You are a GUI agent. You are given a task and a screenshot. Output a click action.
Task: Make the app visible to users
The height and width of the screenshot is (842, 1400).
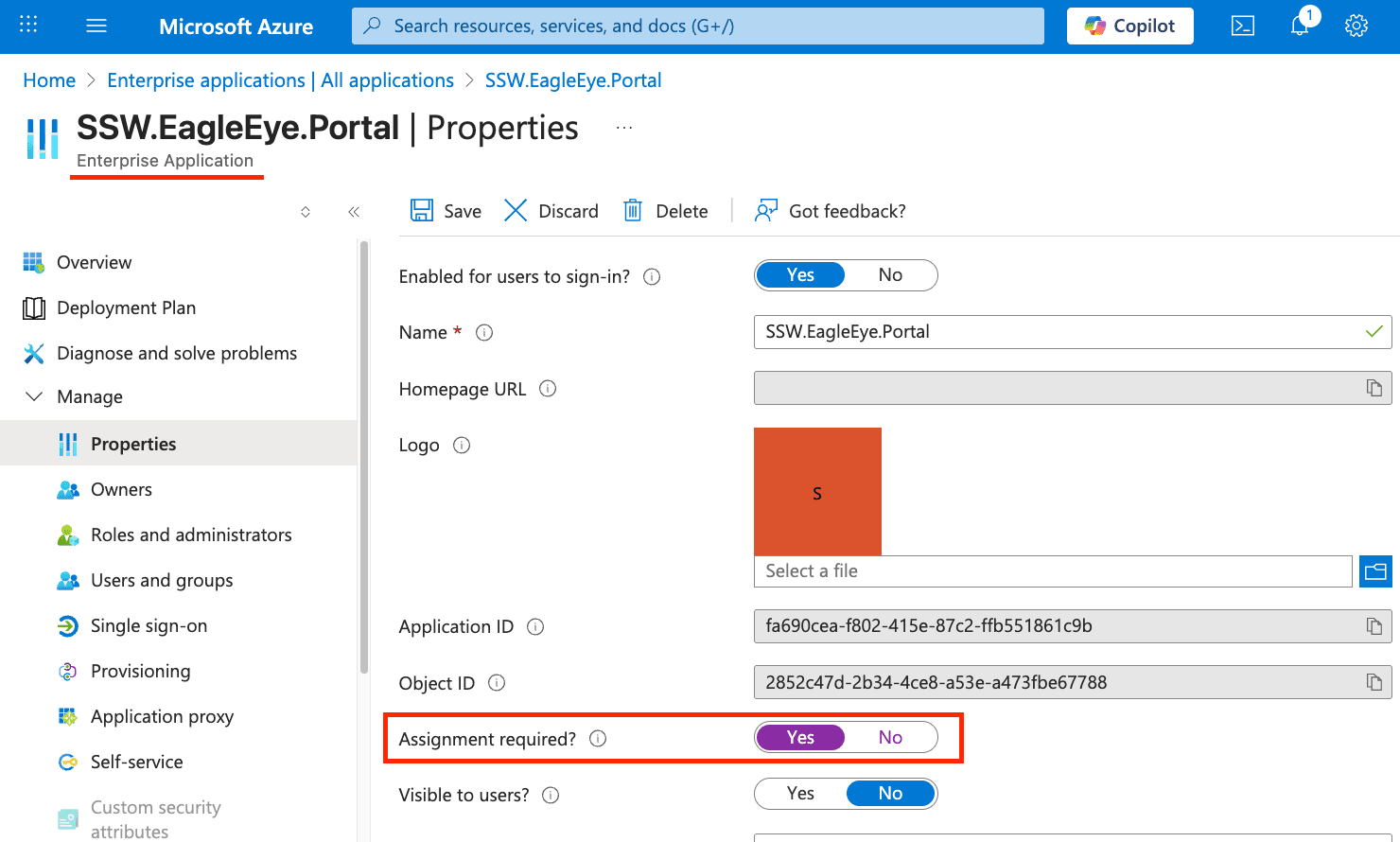coord(800,793)
